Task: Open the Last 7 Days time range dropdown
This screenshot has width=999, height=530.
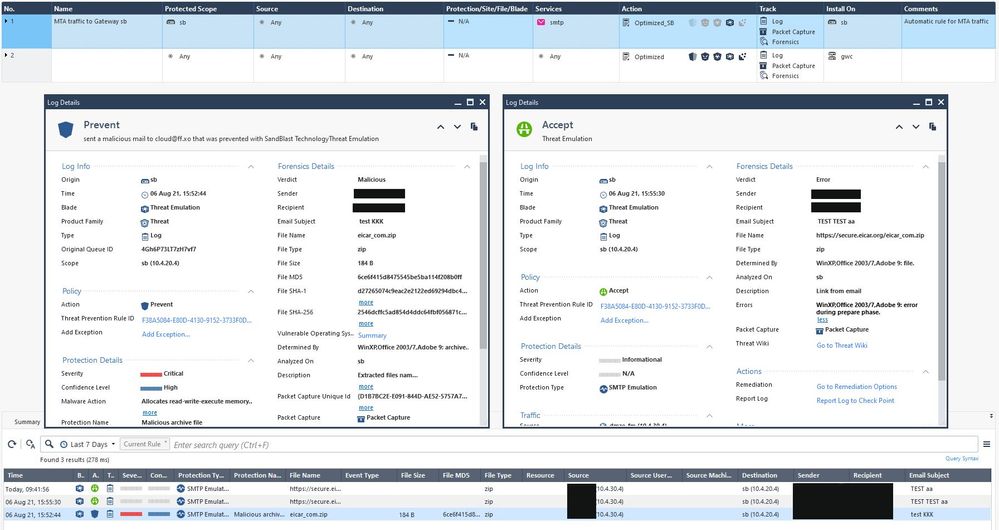Action: [x=88, y=444]
